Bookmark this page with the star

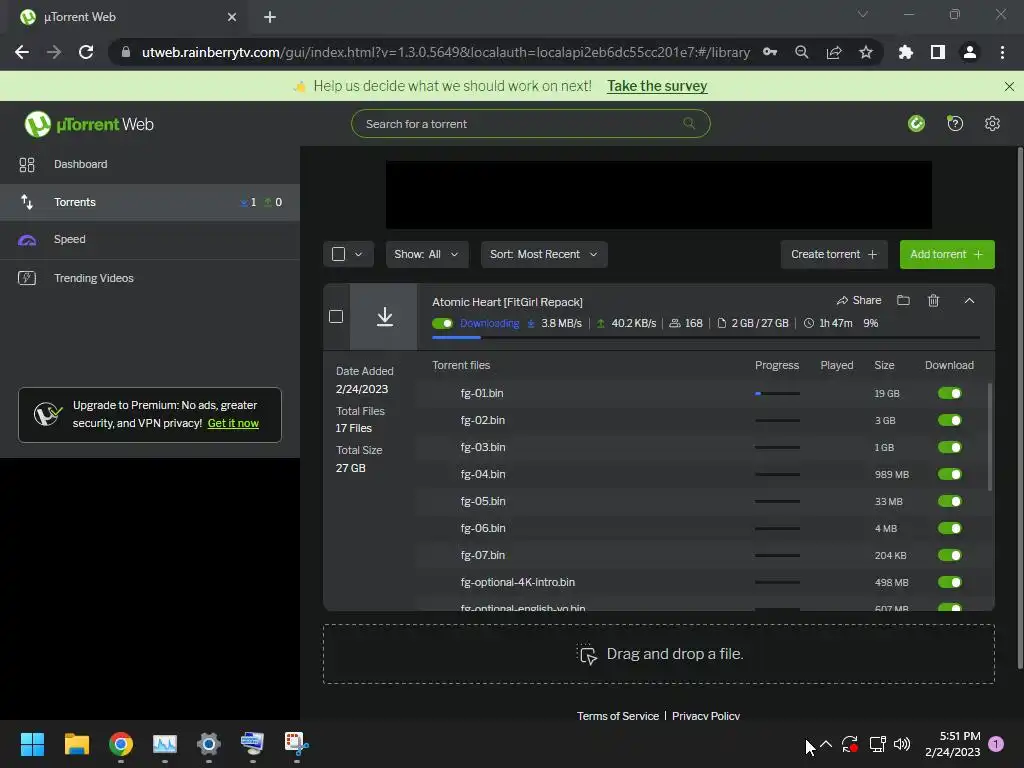pyautogui.click(x=865, y=52)
